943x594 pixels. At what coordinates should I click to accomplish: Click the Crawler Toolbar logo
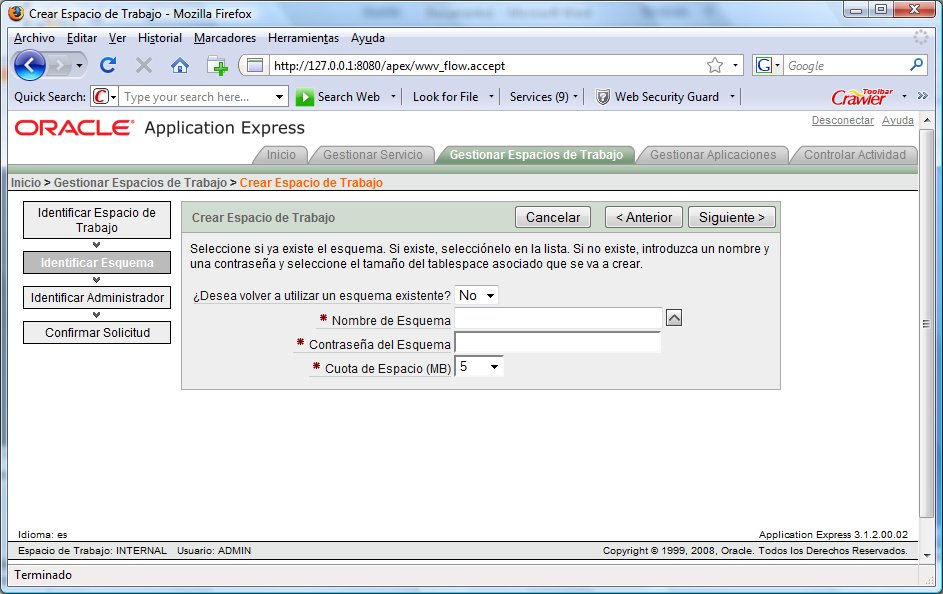click(862, 96)
